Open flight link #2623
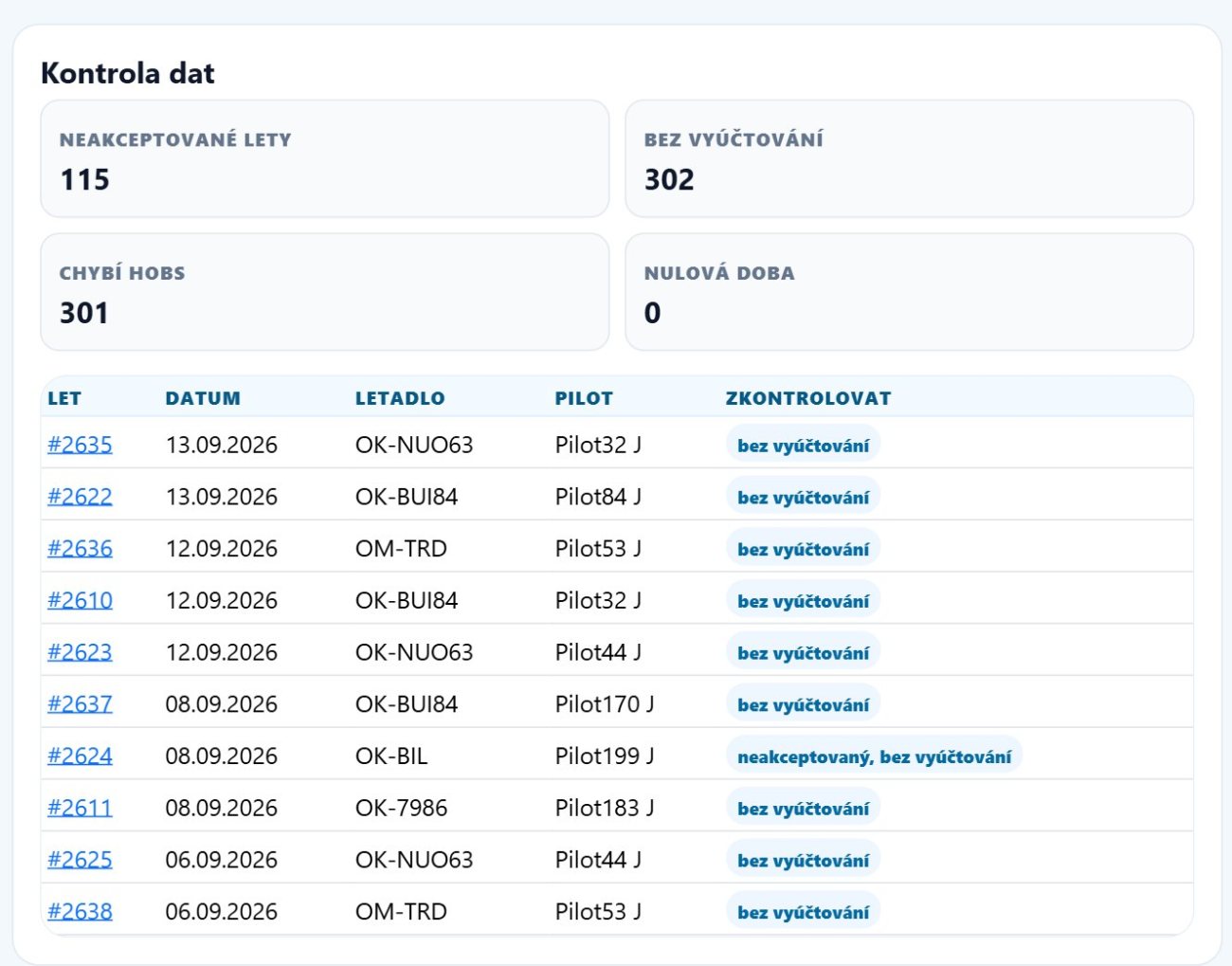1232x966 pixels. (x=80, y=652)
